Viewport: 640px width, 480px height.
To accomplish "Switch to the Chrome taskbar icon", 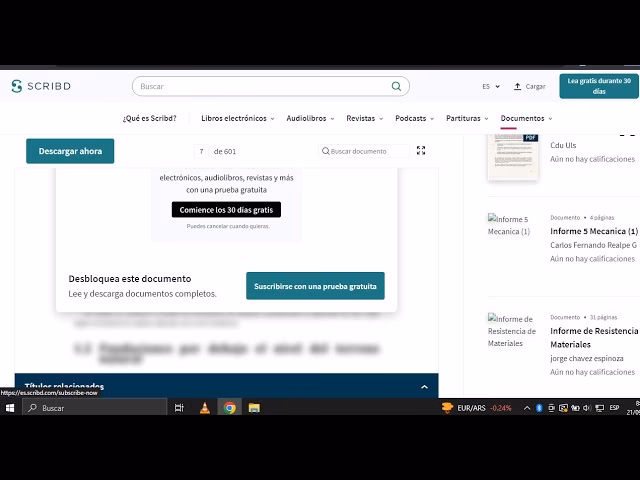I will 229,408.
